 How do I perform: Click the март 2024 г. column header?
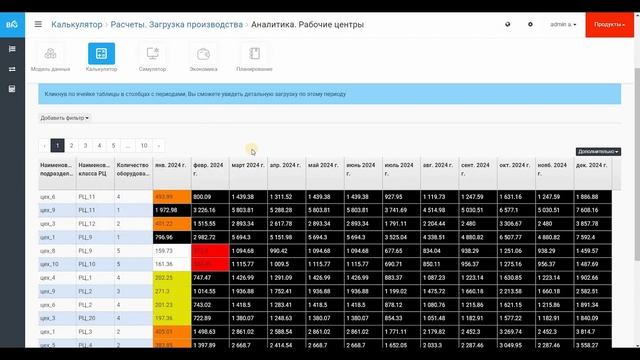click(x=248, y=173)
